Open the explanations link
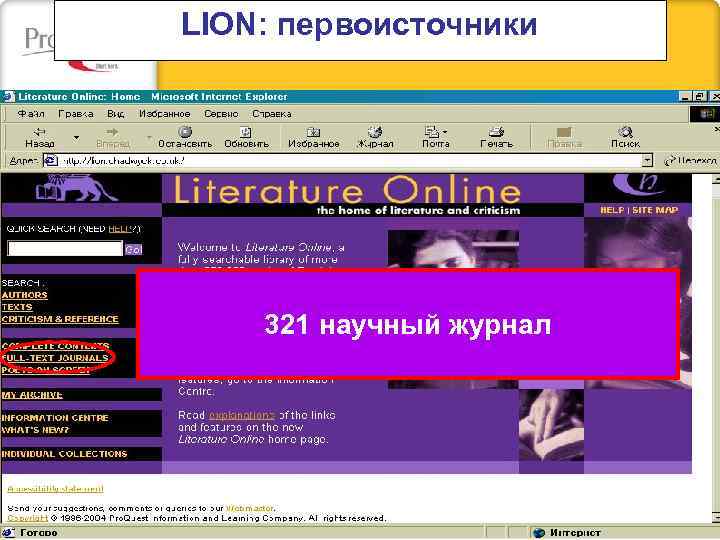This screenshot has width=720, height=540. click(x=242, y=415)
